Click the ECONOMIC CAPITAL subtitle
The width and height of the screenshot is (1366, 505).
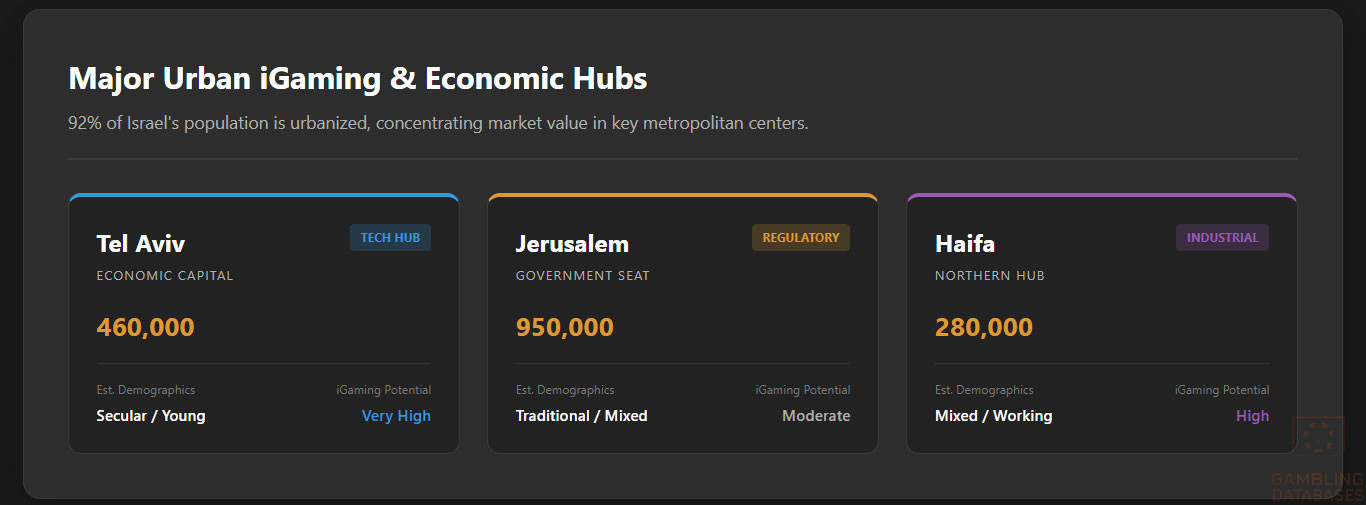[x=165, y=276]
